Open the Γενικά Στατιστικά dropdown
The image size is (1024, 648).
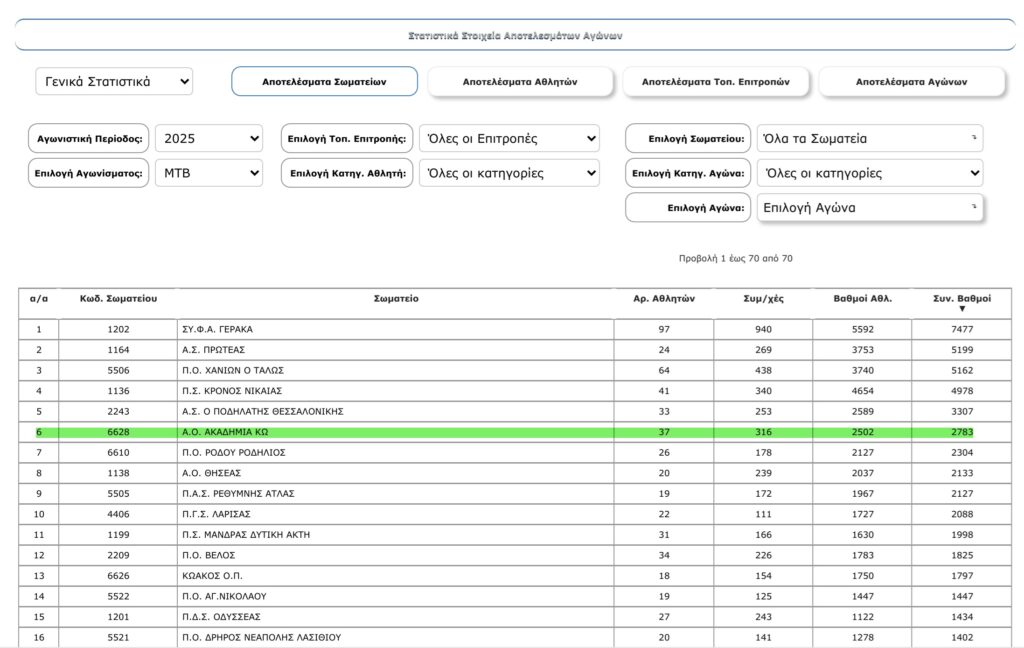tap(114, 82)
